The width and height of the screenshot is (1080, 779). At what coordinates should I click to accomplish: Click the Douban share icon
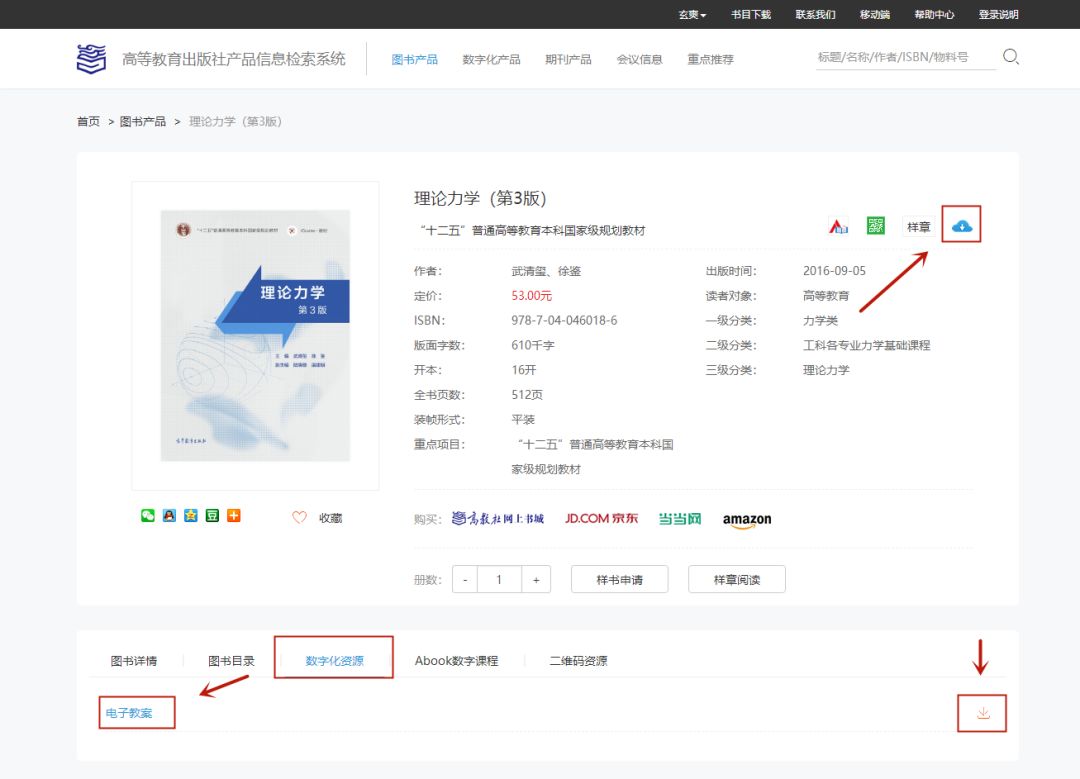[x=212, y=516]
